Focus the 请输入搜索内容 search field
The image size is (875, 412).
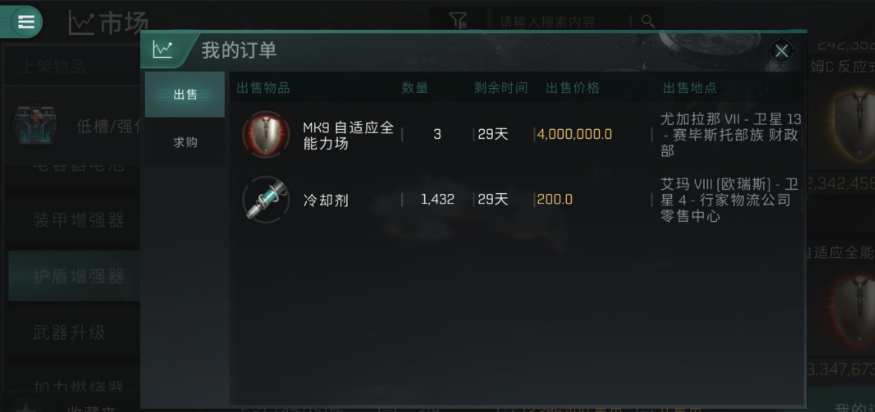[x=560, y=22]
